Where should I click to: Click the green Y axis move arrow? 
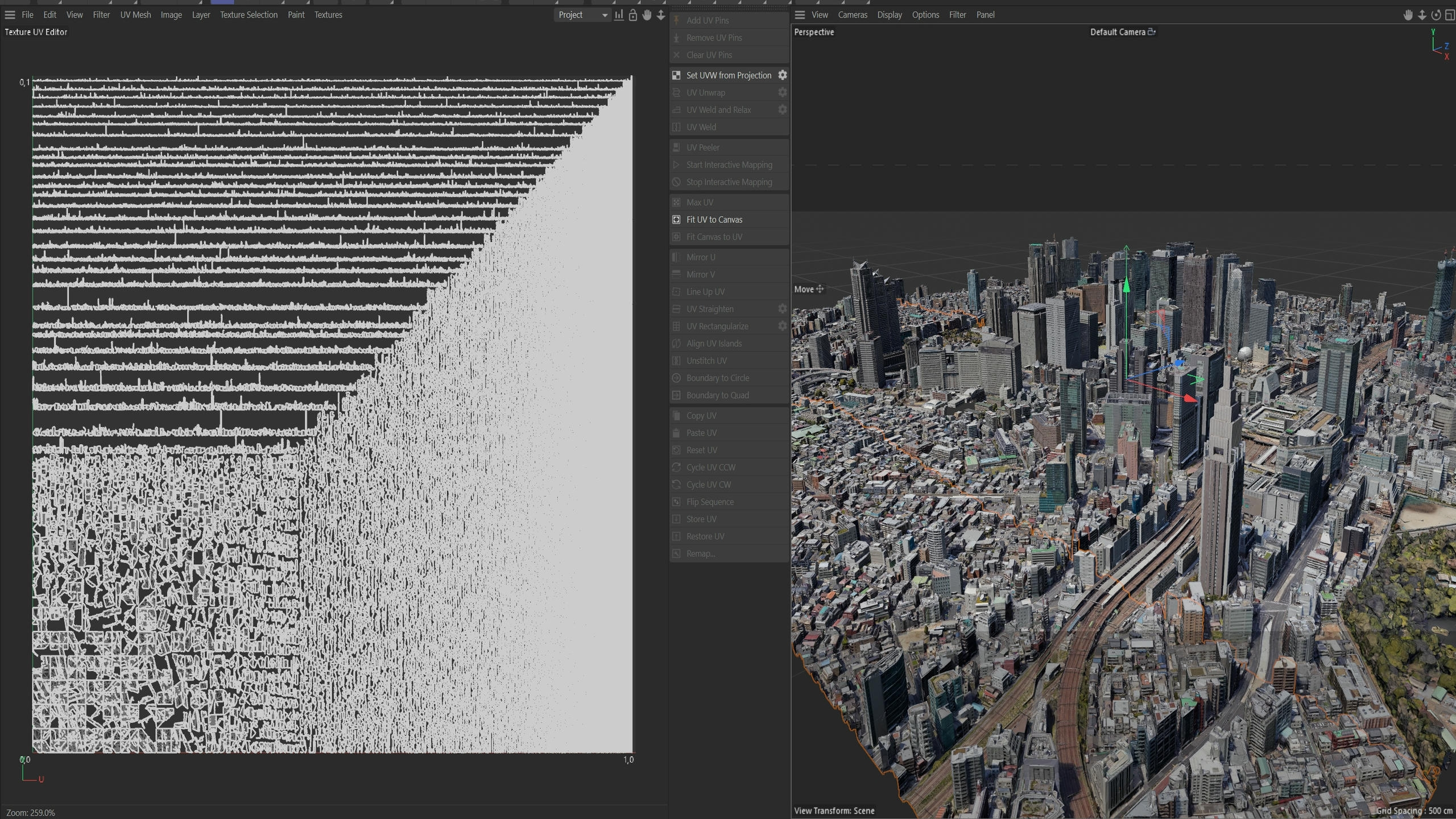pyautogui.click(x=1126, y=284)
